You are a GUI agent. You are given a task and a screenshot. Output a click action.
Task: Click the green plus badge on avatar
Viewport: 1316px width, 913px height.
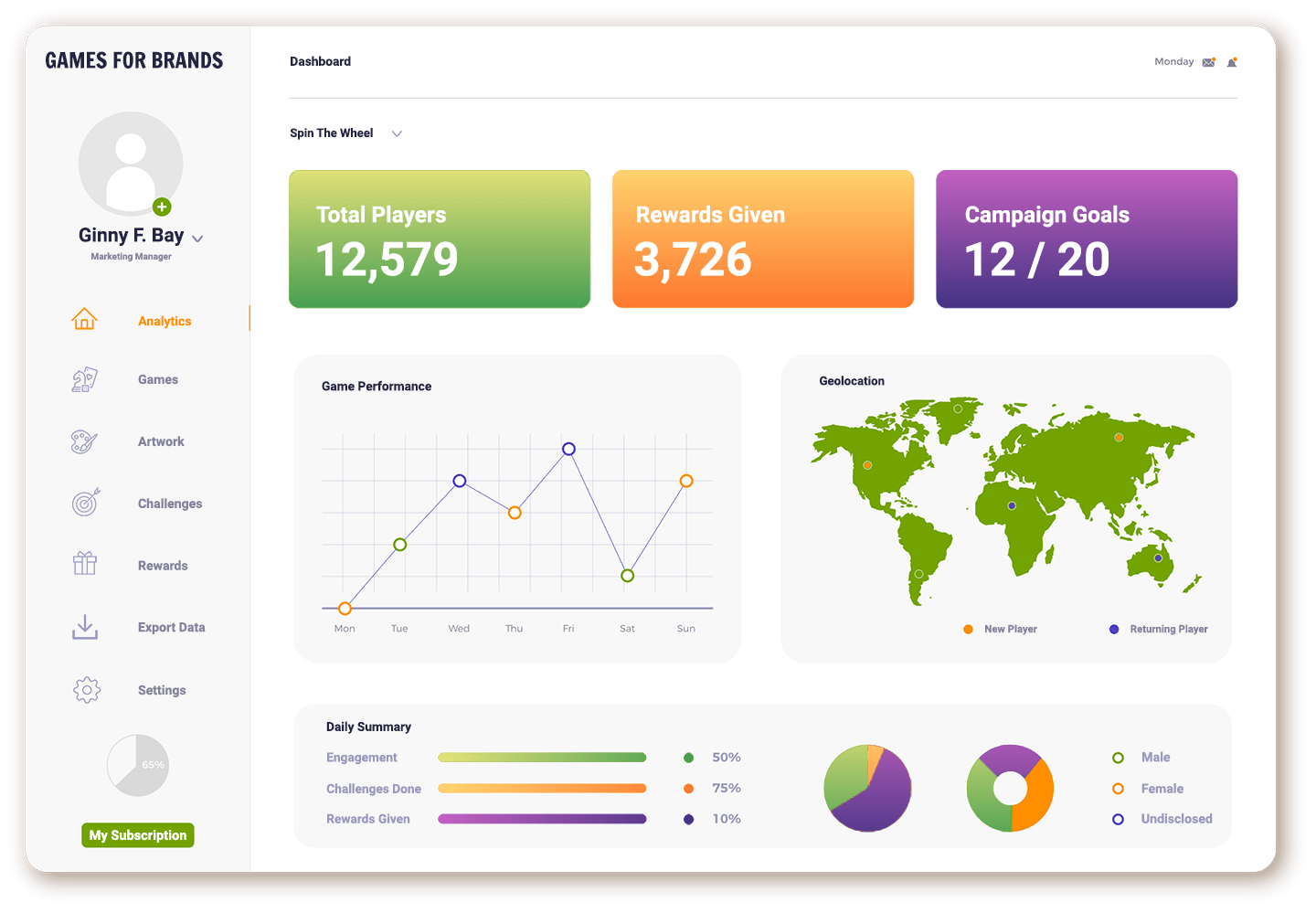162,207
